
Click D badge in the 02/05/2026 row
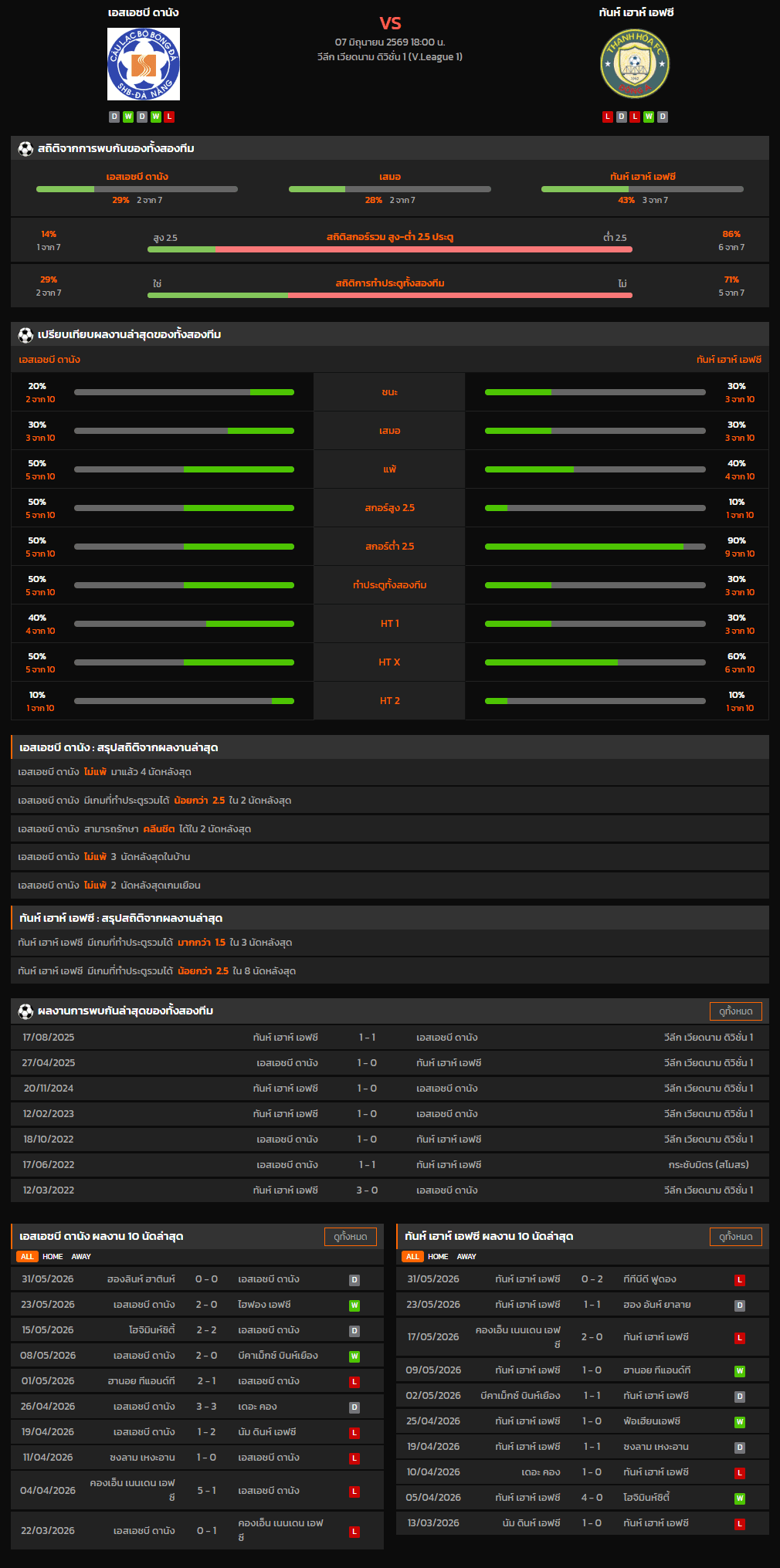(x=740, y=1397)
